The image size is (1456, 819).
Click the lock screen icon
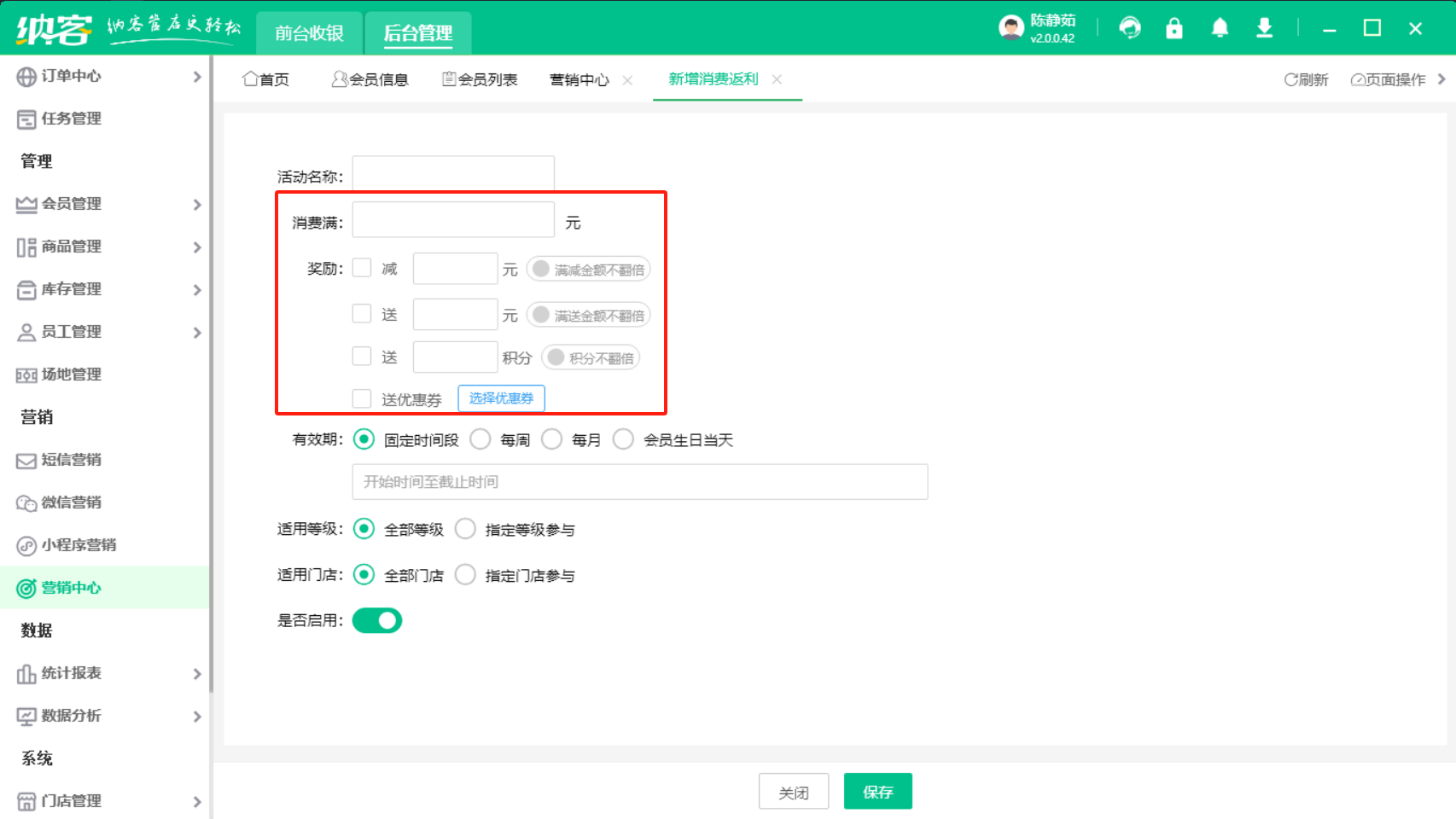(1174, 28)
